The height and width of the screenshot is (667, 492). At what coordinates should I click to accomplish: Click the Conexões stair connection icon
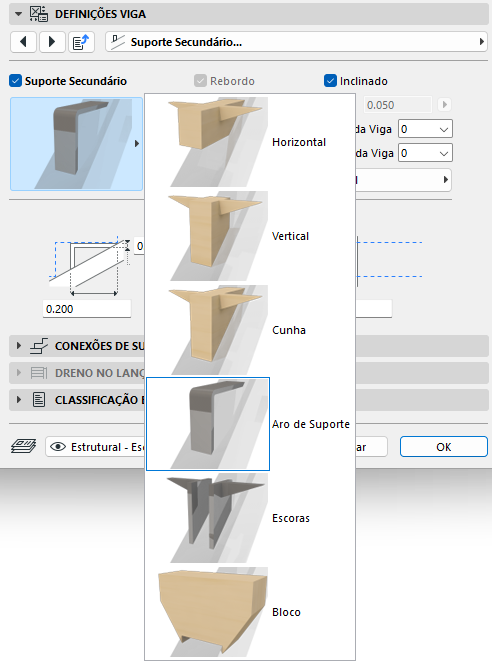pyautogui.click(x=39, y=346)
